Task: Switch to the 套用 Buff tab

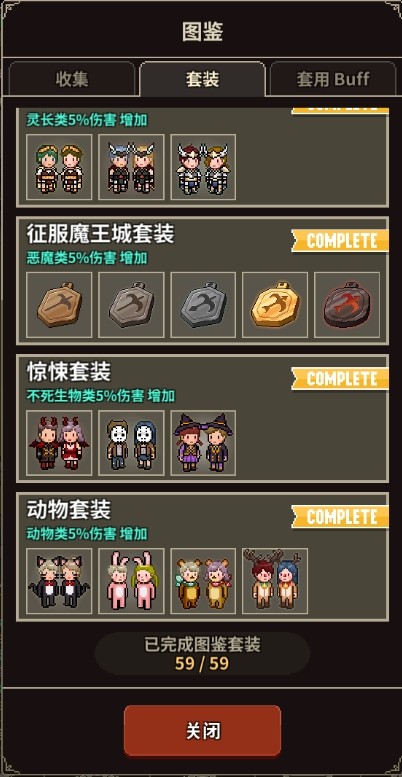Action: pyautogui.click(x=333, y=79)
